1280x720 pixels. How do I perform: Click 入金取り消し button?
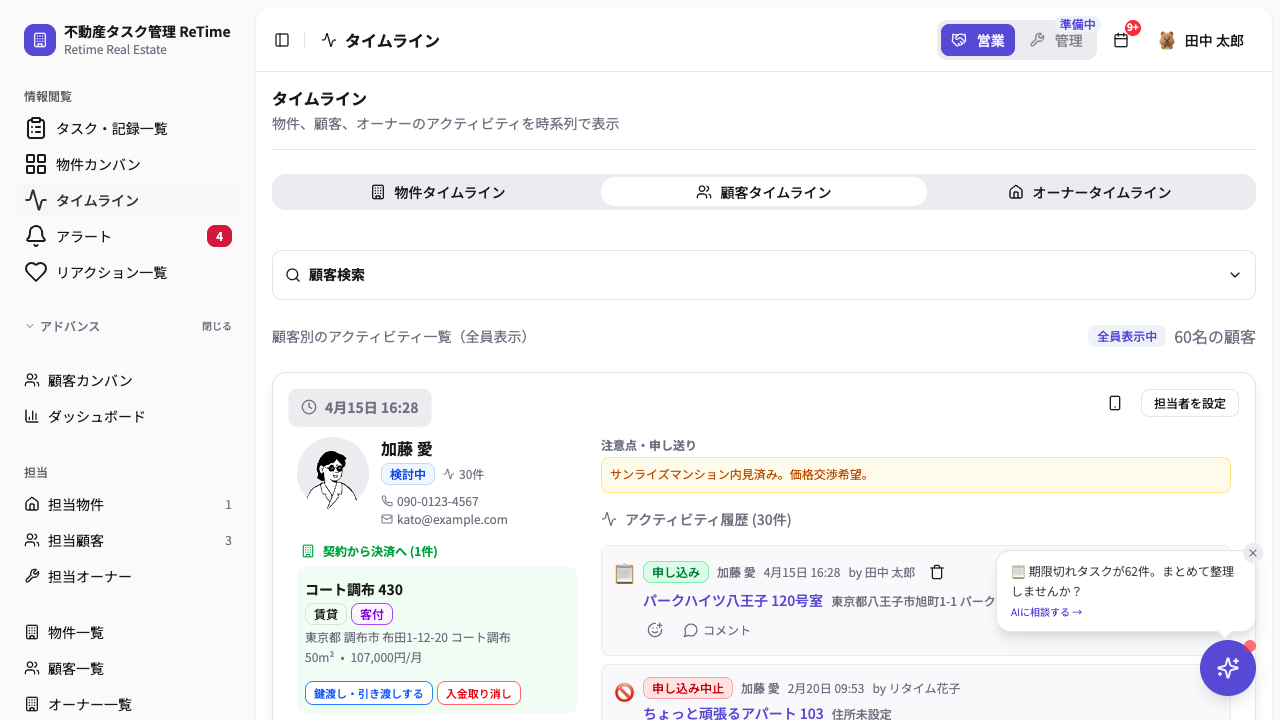click(x=479, y=693)
